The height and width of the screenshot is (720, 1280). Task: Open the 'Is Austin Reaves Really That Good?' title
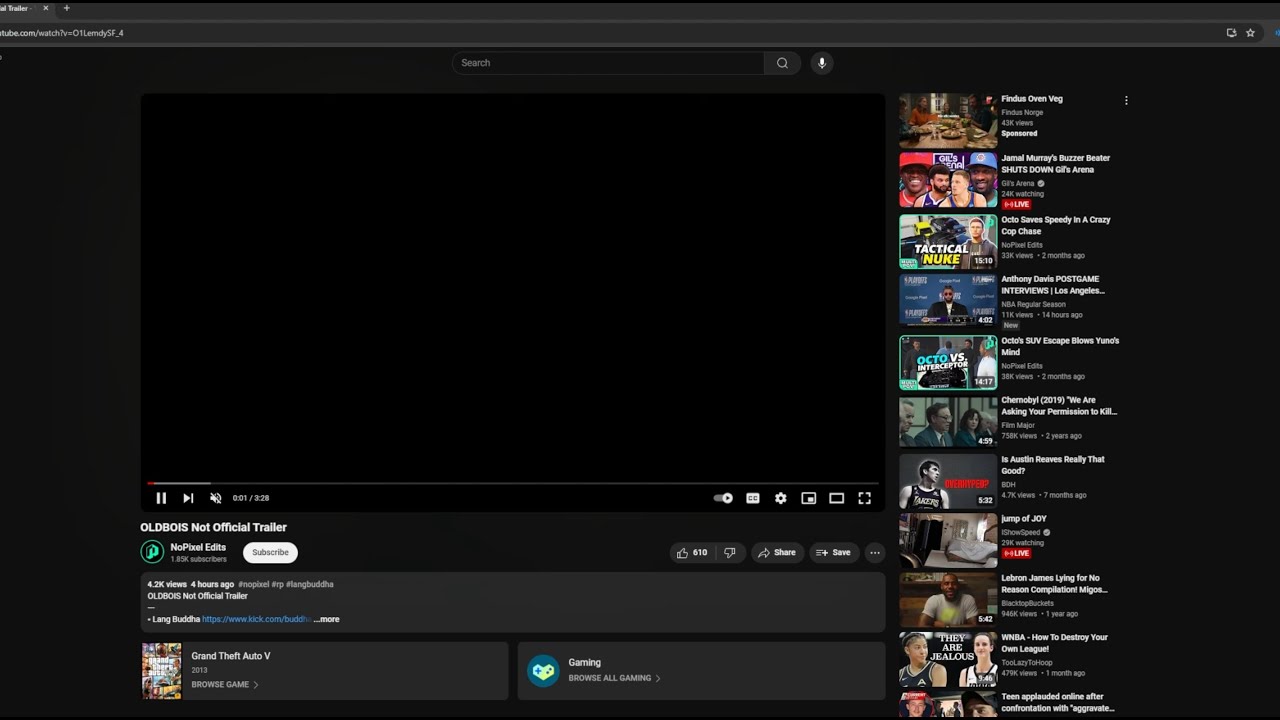coord(1053,465)
